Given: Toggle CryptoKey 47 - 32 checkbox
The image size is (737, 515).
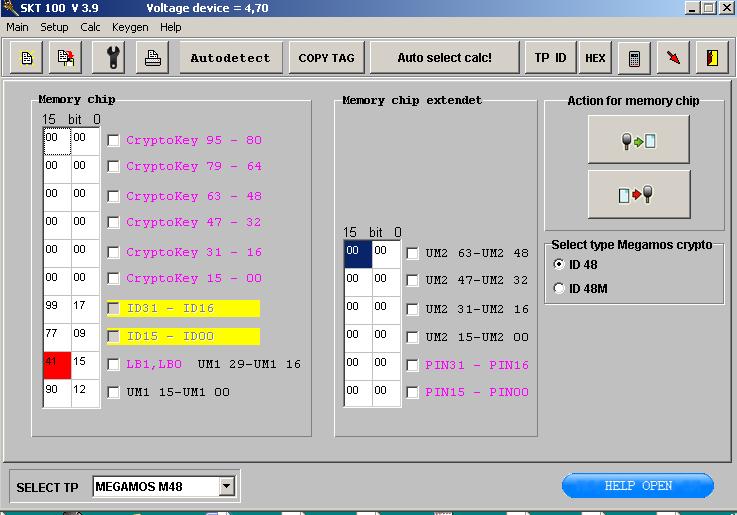Looking at the screenshot, I should (113, 222).
